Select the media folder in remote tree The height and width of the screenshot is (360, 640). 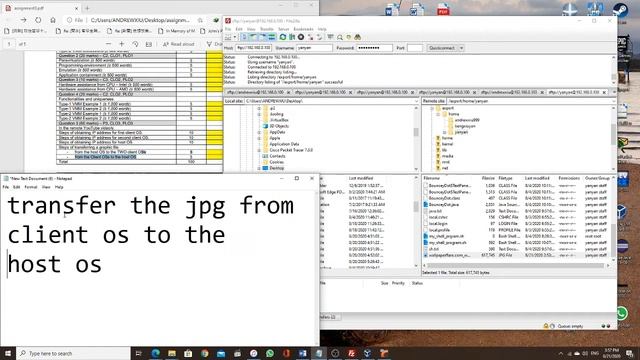pyautogui.click(x=447, y=156)
